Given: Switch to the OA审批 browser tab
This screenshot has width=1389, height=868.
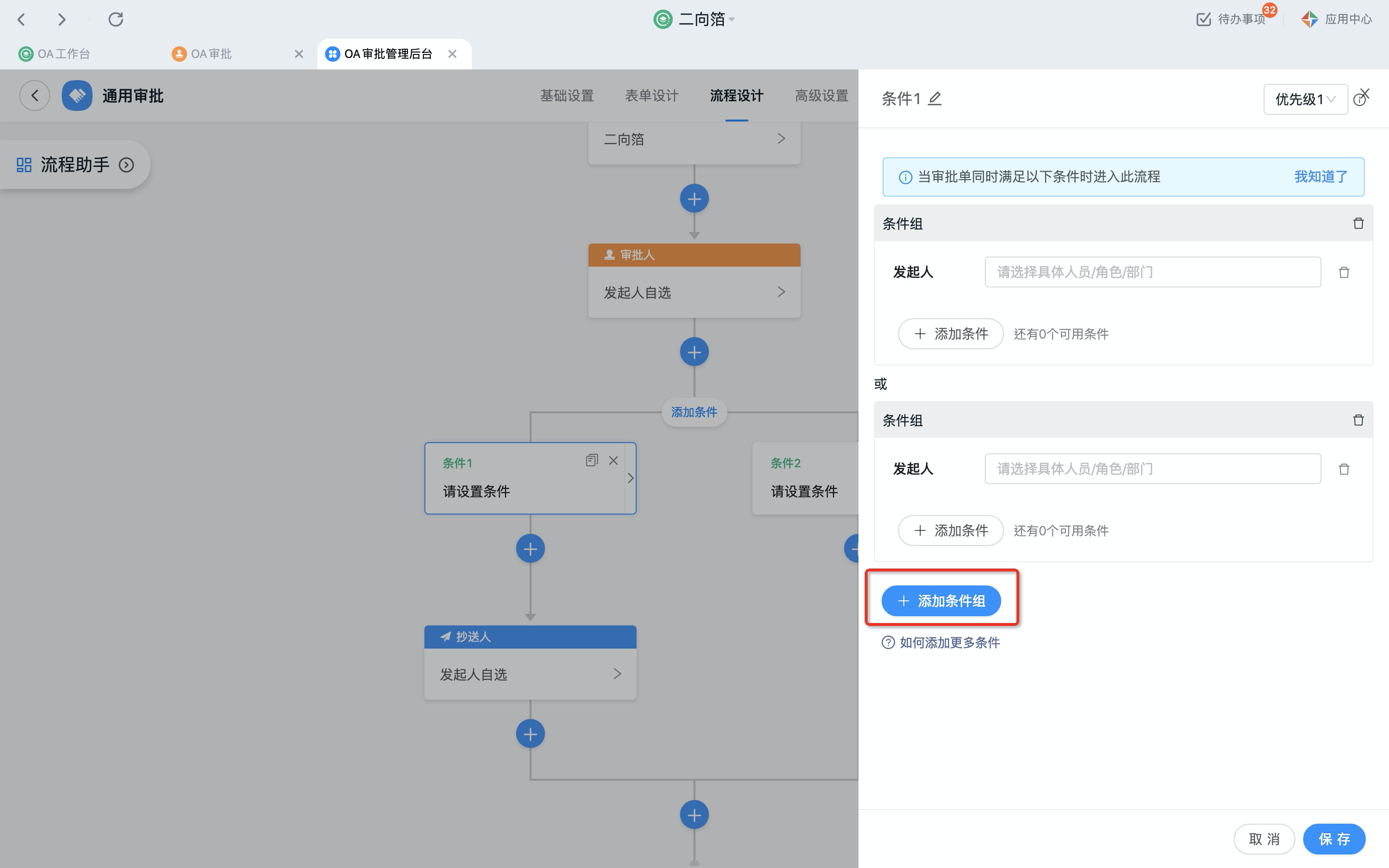Looking at the screenshot, I should coord(211,54).
